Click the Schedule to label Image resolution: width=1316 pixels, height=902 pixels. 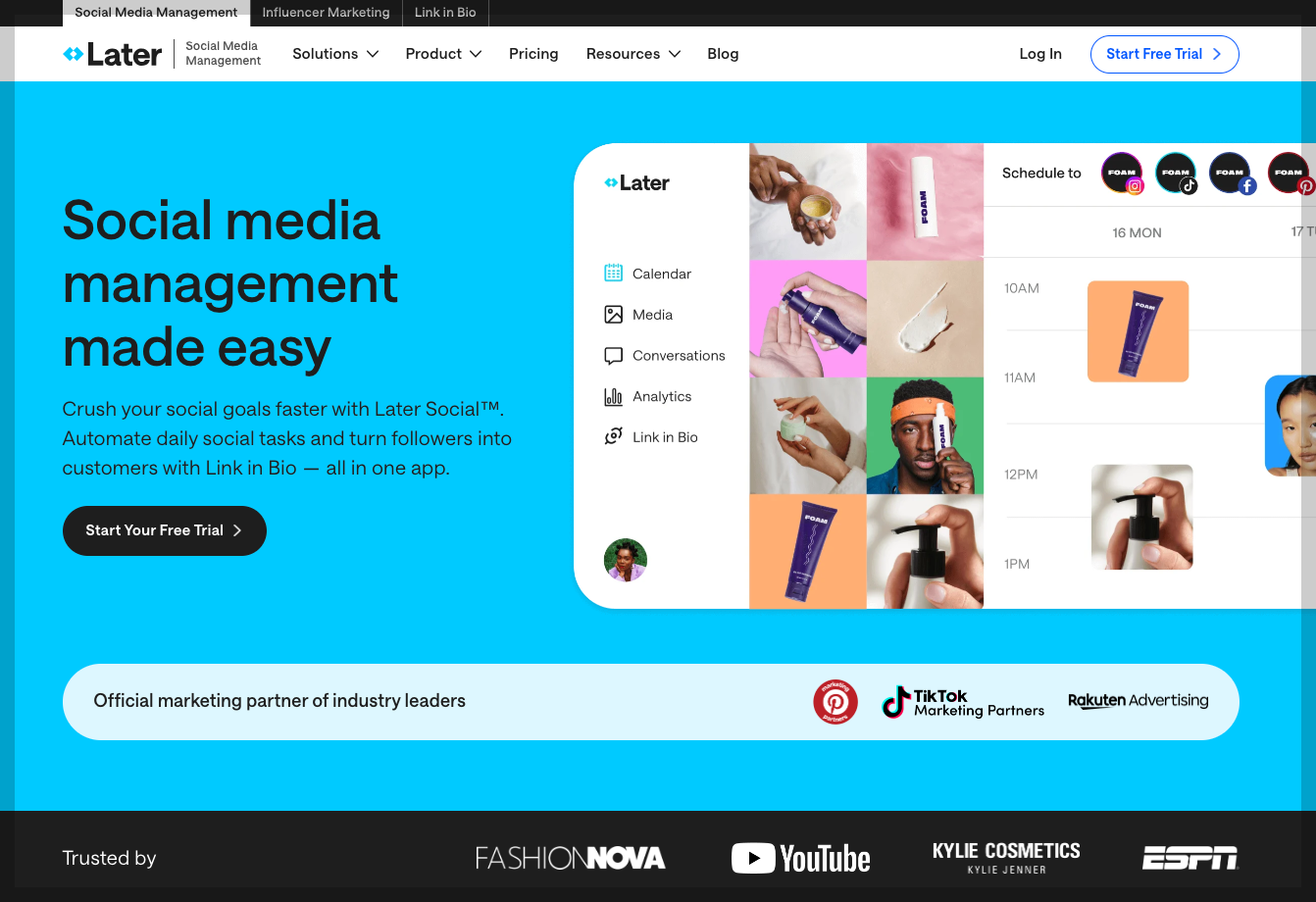(x=1041, y=174)
